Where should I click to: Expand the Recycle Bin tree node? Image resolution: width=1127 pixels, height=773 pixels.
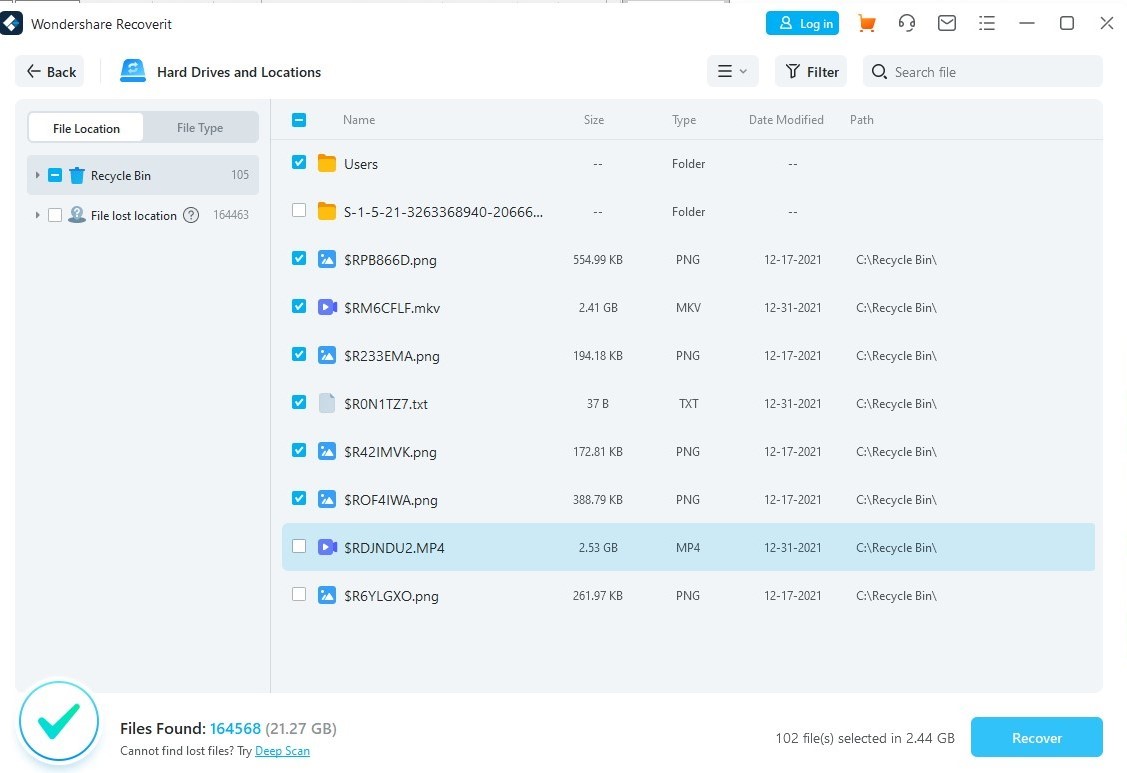pos(37,175)
